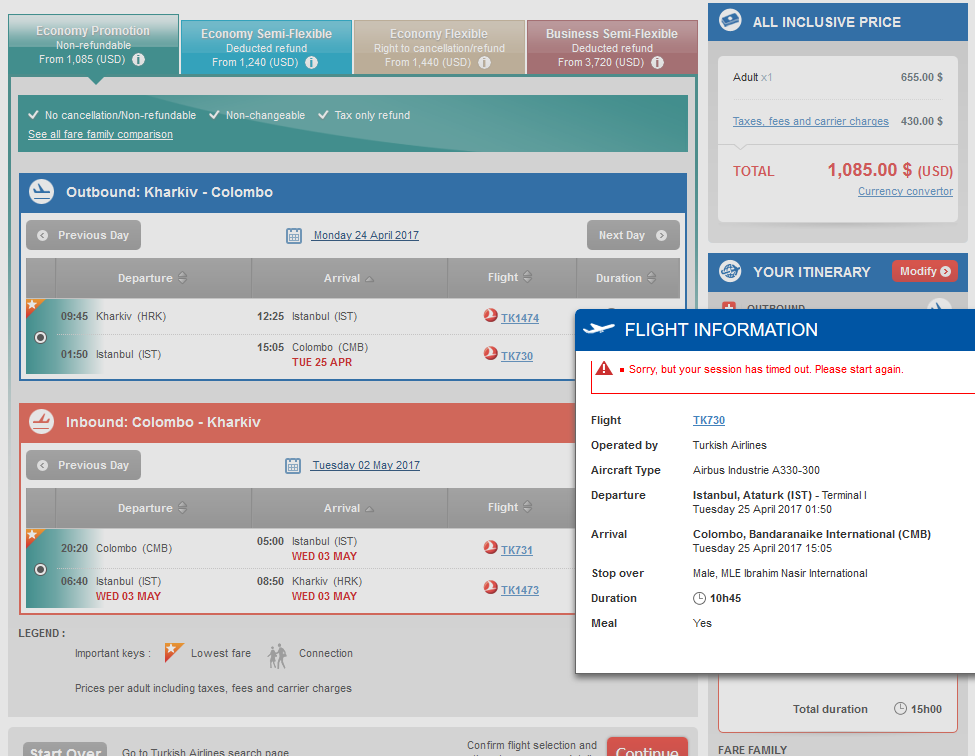Go to Next Day for outbound flight
The height and width of the screenshot is (756, 975).
pyautogui.click(x=632, y=236)
